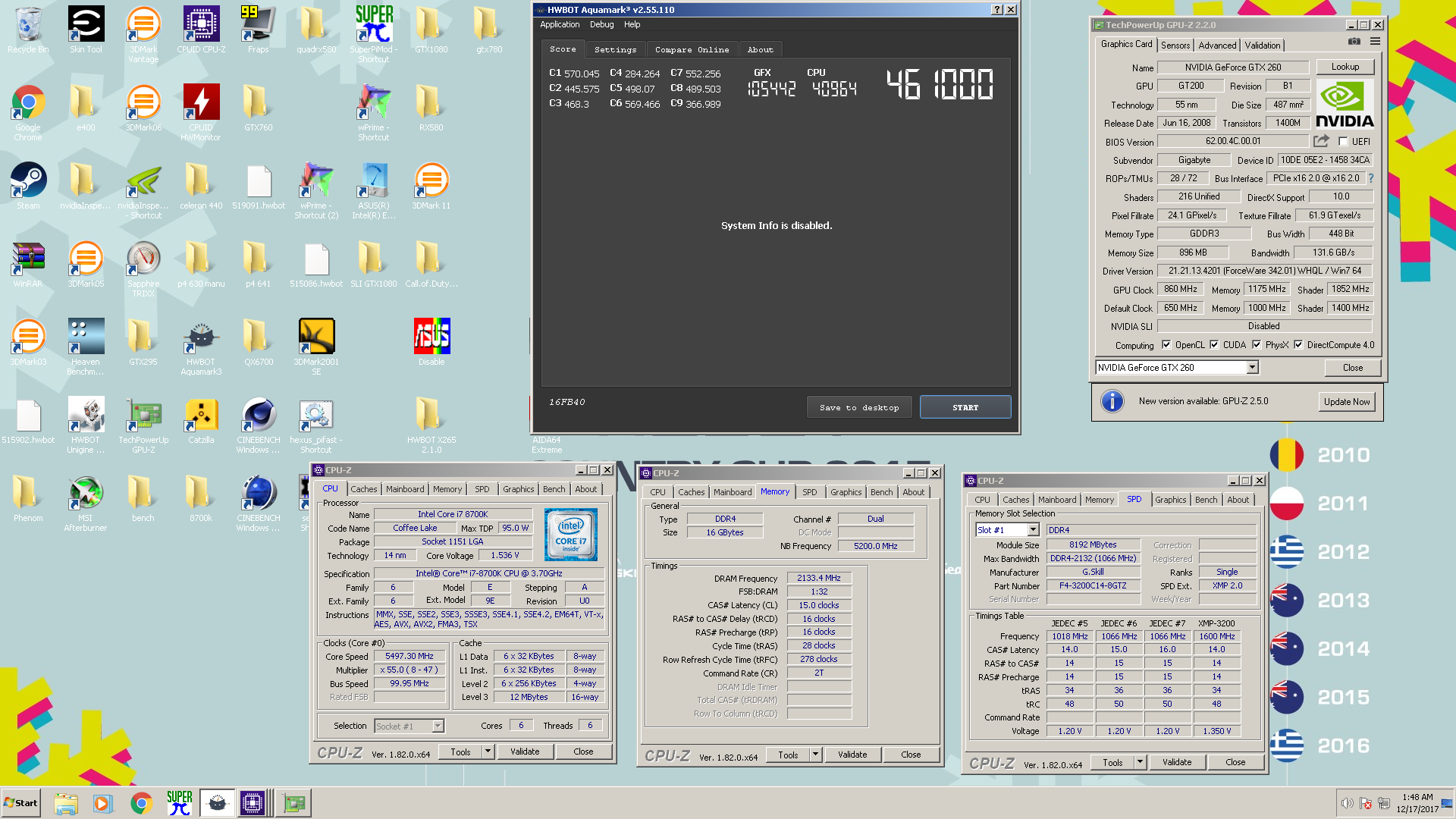1456x819 pixels.
Task: Open GPU-Z hamburger menu icon
Action: [1375, 42]
